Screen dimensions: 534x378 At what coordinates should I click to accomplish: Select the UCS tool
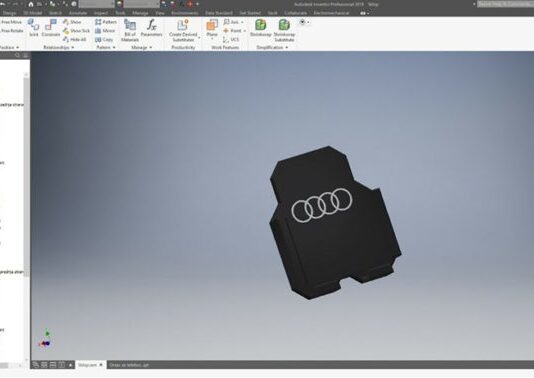coord(231,40)
